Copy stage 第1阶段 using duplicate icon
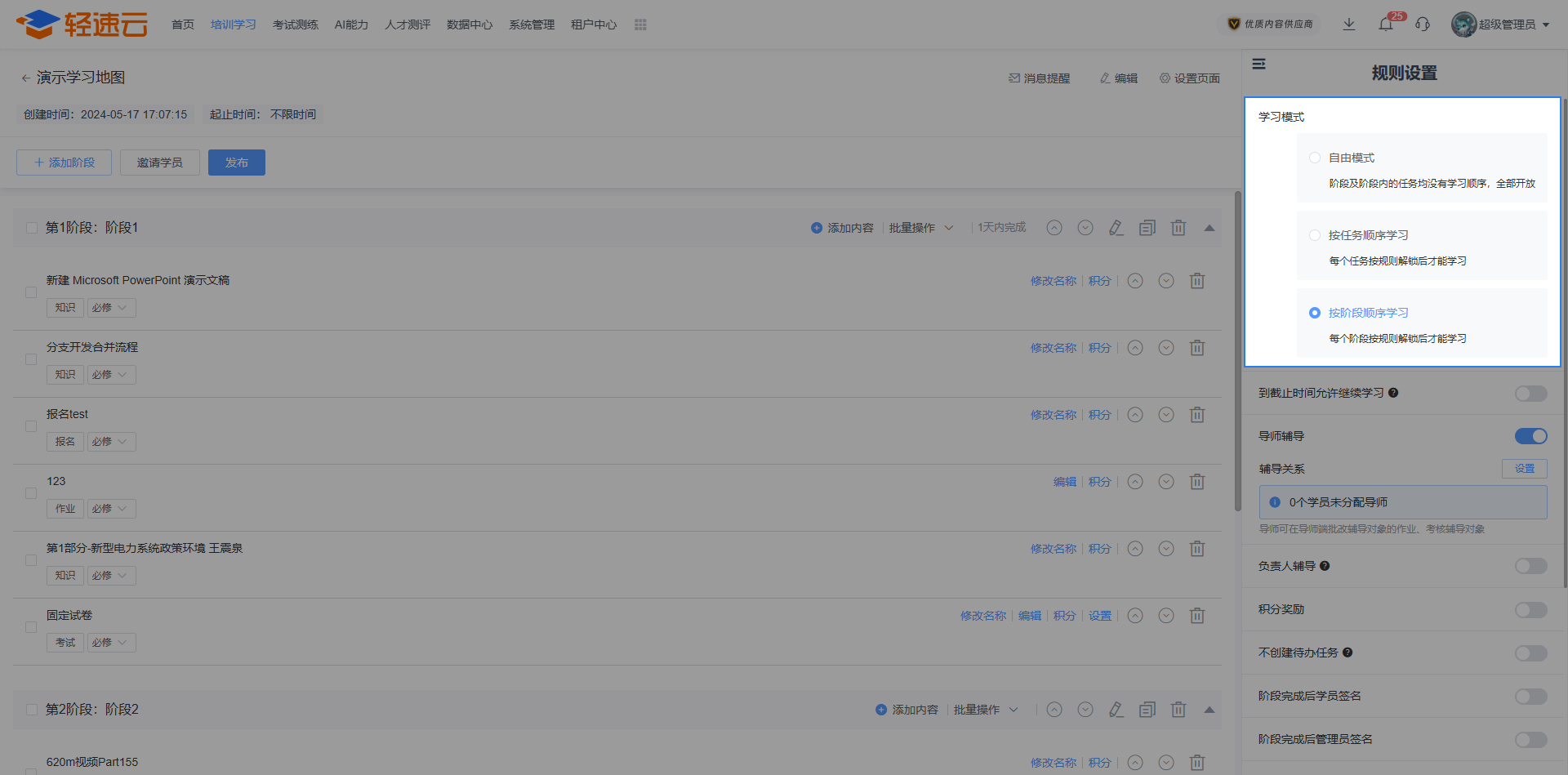Screen dimensions: 1568x775 (x=1147, y=228)
